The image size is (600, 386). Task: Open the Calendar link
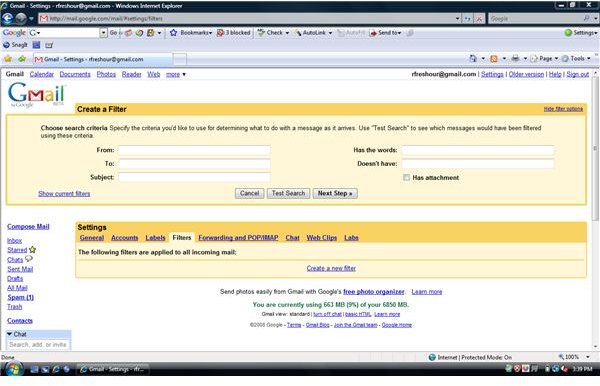tap(42, 74)
